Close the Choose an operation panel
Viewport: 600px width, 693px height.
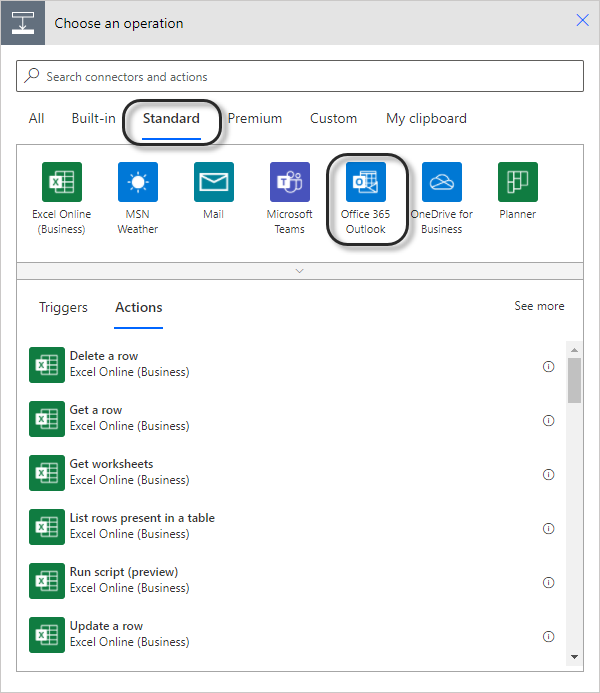click(x=582, y=20)
